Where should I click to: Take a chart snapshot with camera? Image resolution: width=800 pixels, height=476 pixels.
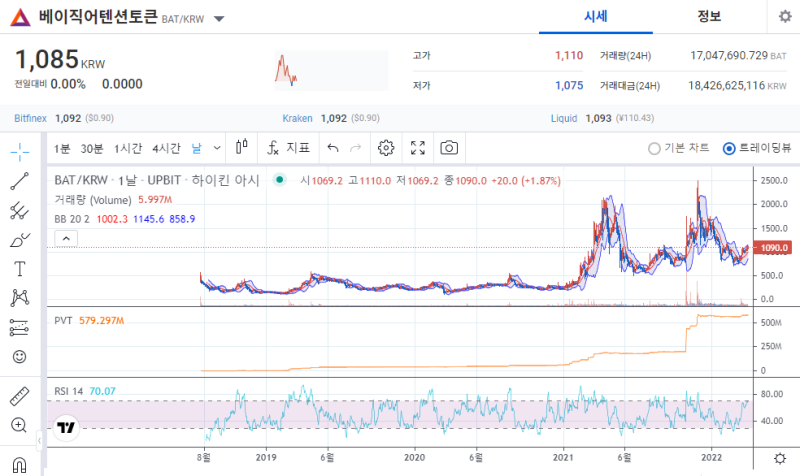coord(449,148)
